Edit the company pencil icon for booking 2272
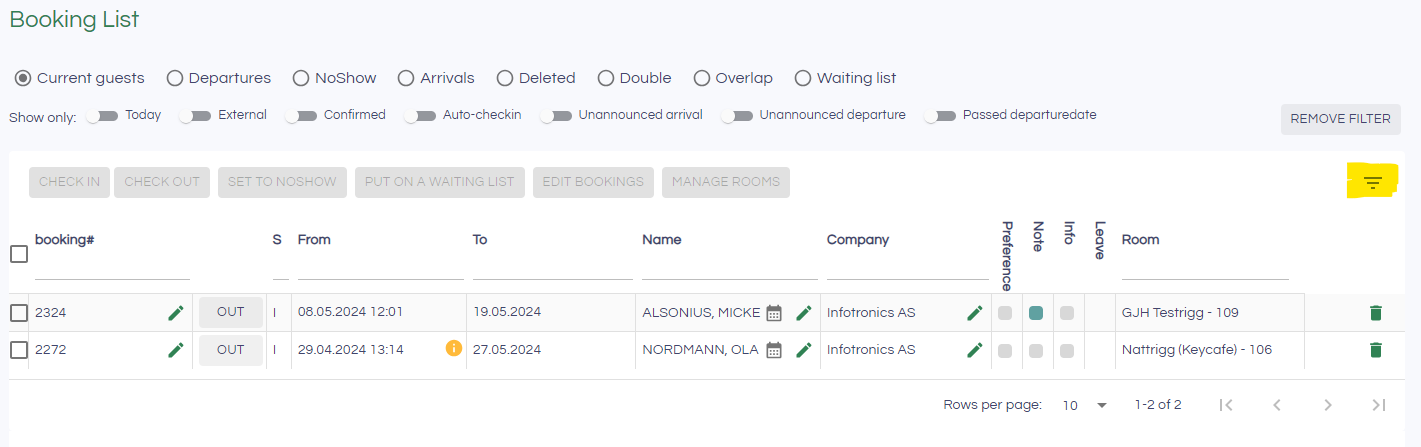 (x=975, y=350)
